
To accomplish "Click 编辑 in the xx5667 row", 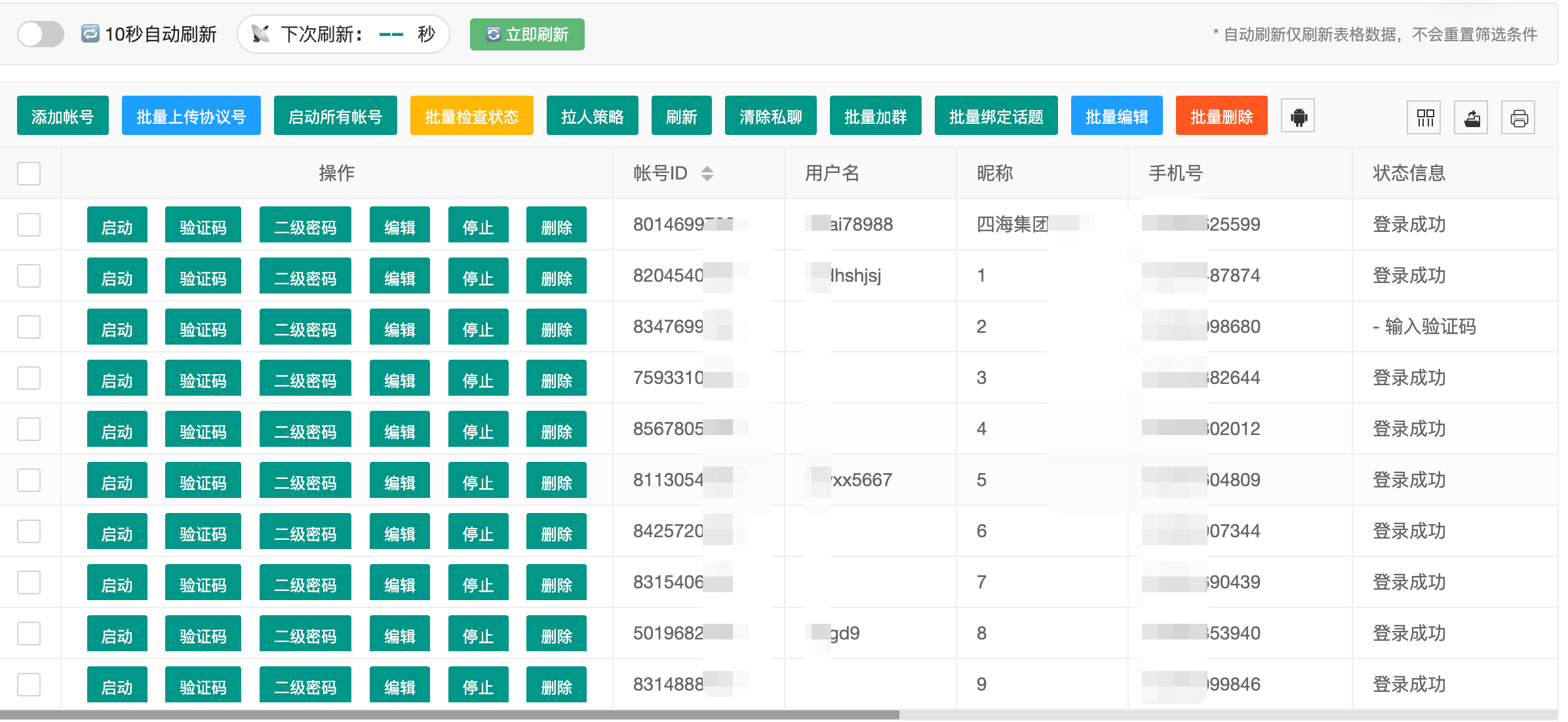I will [400, 480].
